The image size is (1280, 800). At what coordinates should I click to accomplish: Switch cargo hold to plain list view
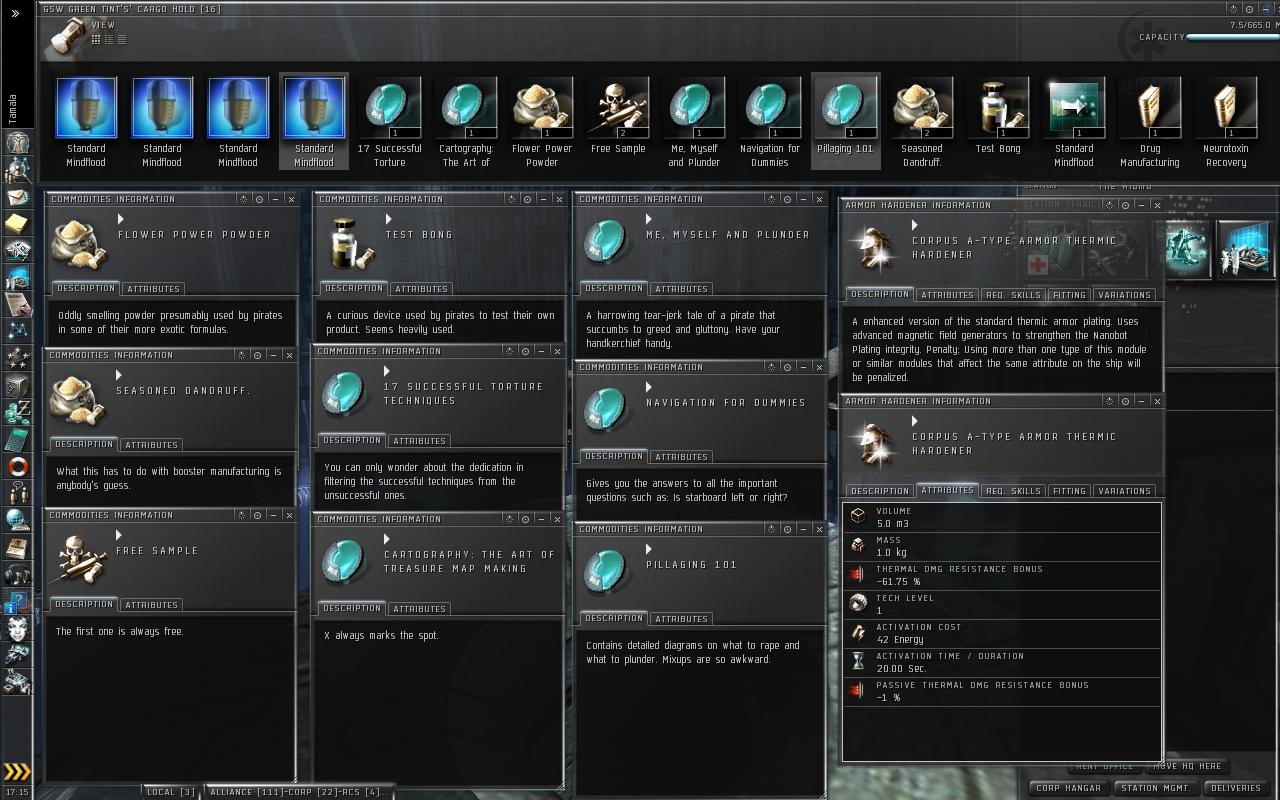(x=122, y=40)
